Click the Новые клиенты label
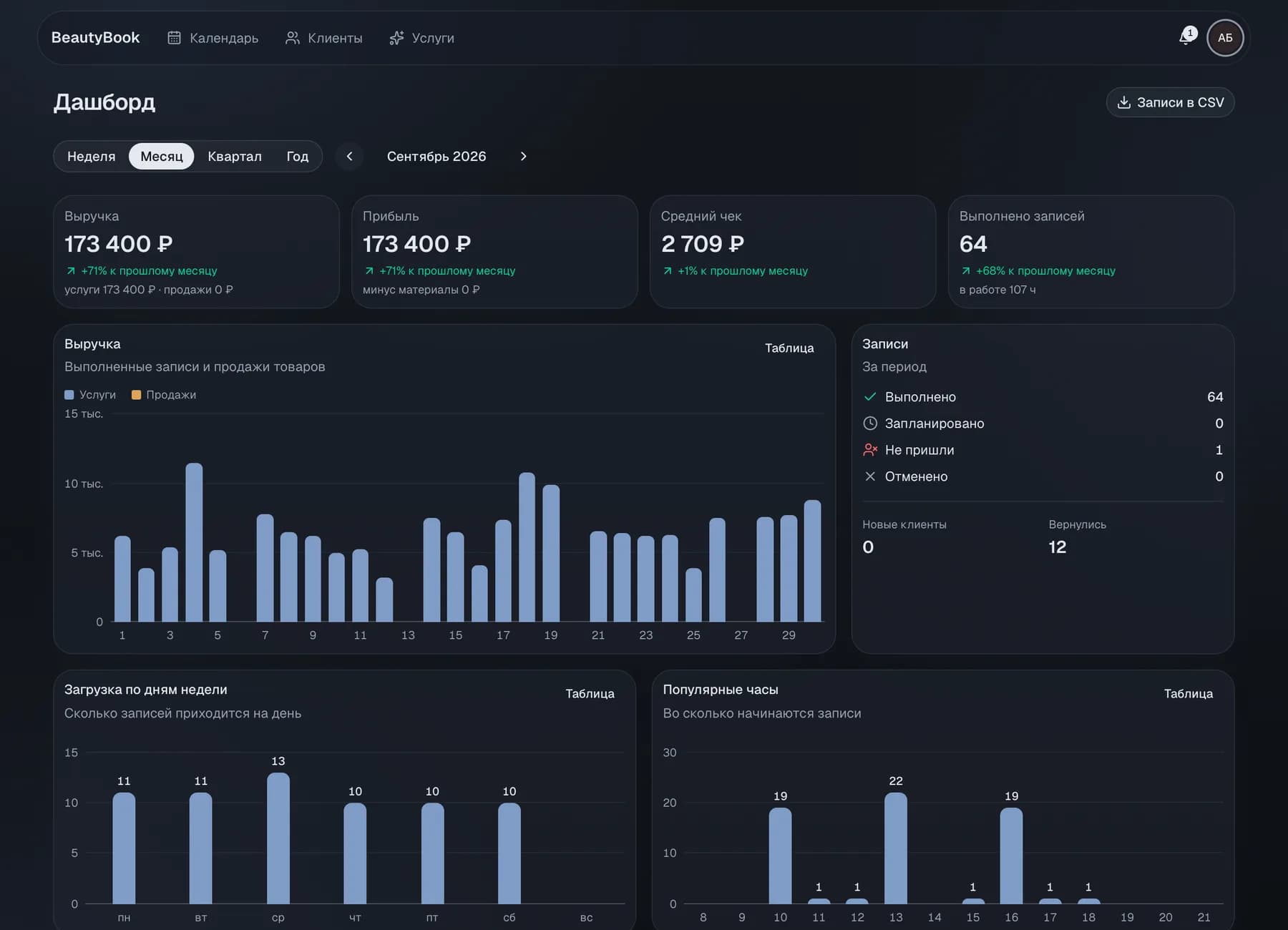 [904, 524]
